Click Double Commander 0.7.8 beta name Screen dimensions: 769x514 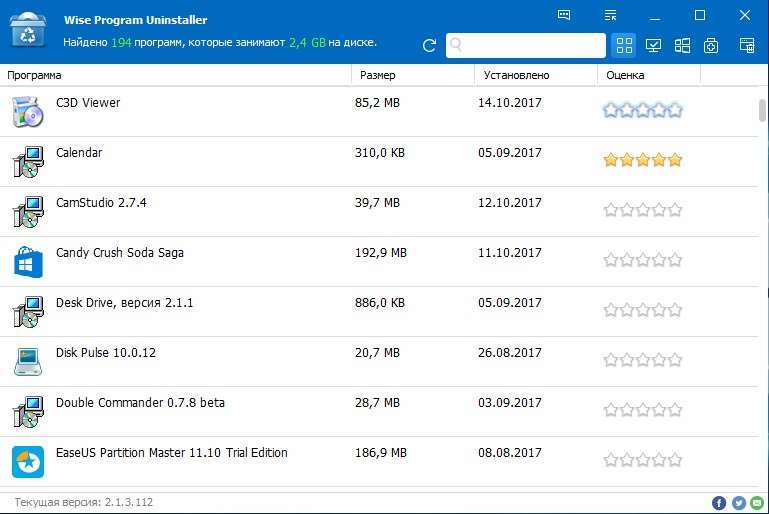pyautogui.click(x=140, y=403)
